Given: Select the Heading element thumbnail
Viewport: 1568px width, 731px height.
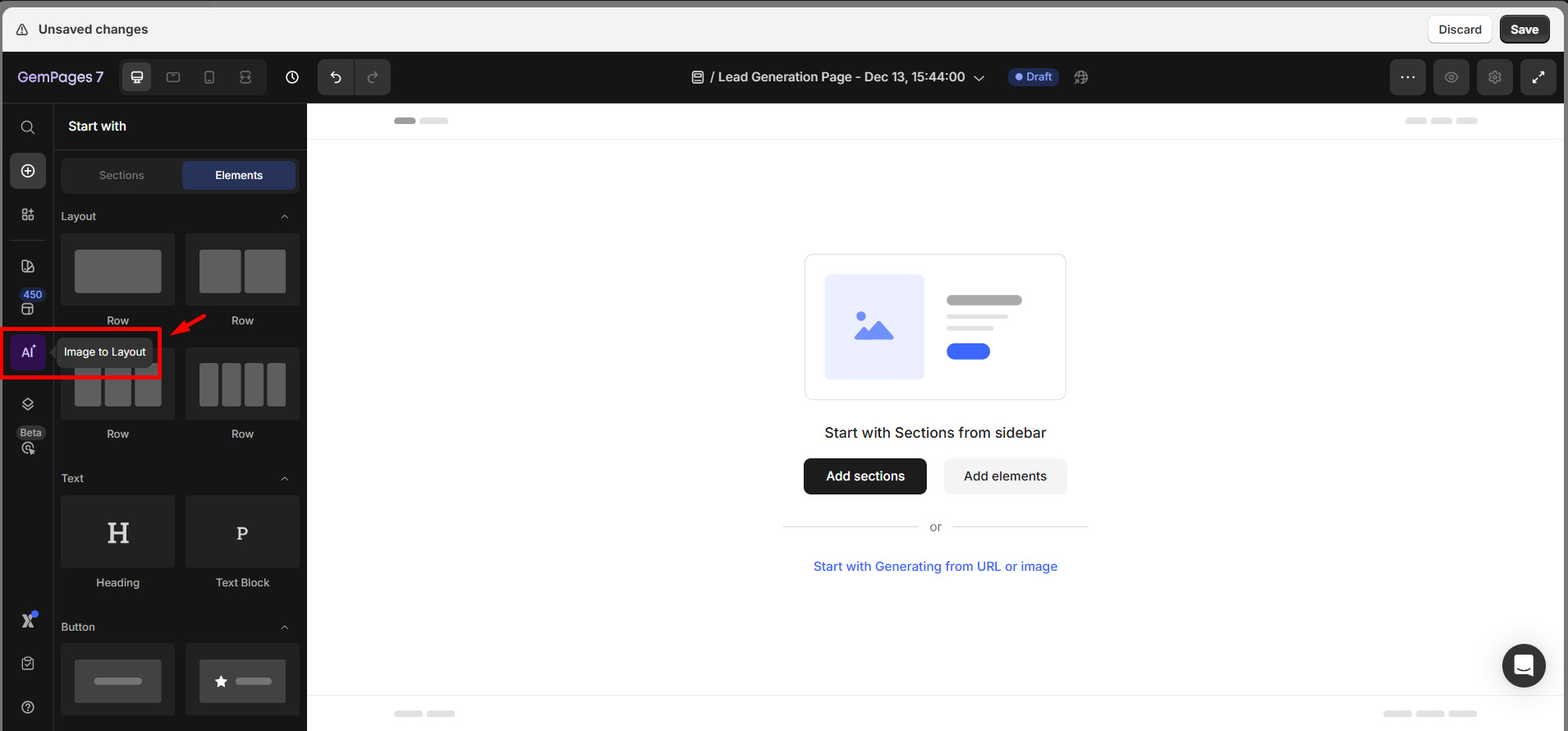Looking at the screenshot, I should [118, 532].
